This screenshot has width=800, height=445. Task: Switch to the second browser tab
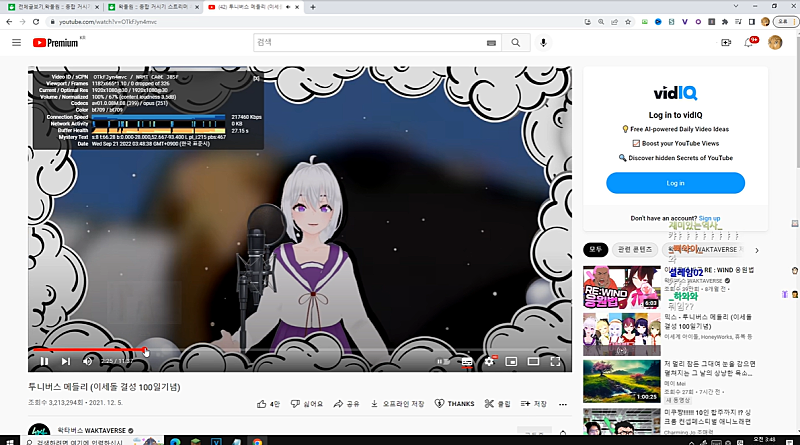click(x=153, y=7)
